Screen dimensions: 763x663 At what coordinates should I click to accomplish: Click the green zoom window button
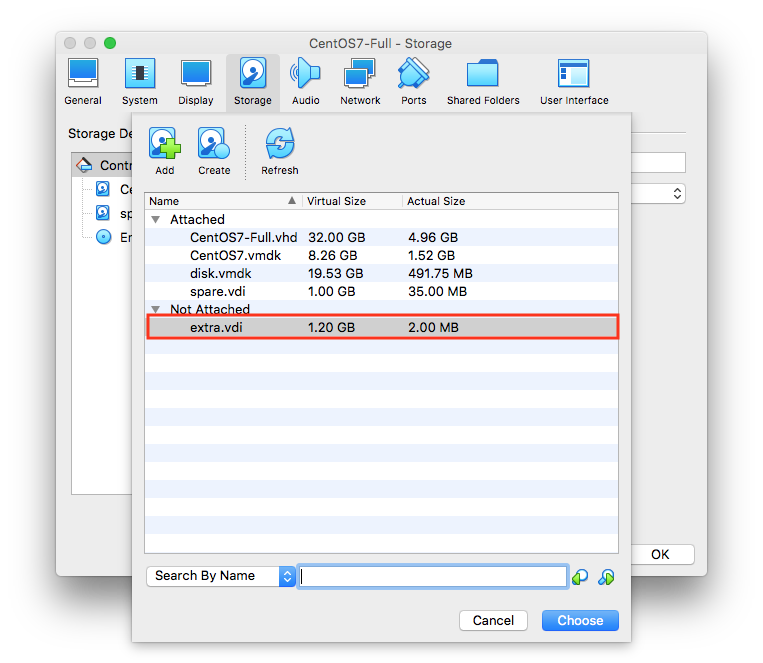[110, 43]
